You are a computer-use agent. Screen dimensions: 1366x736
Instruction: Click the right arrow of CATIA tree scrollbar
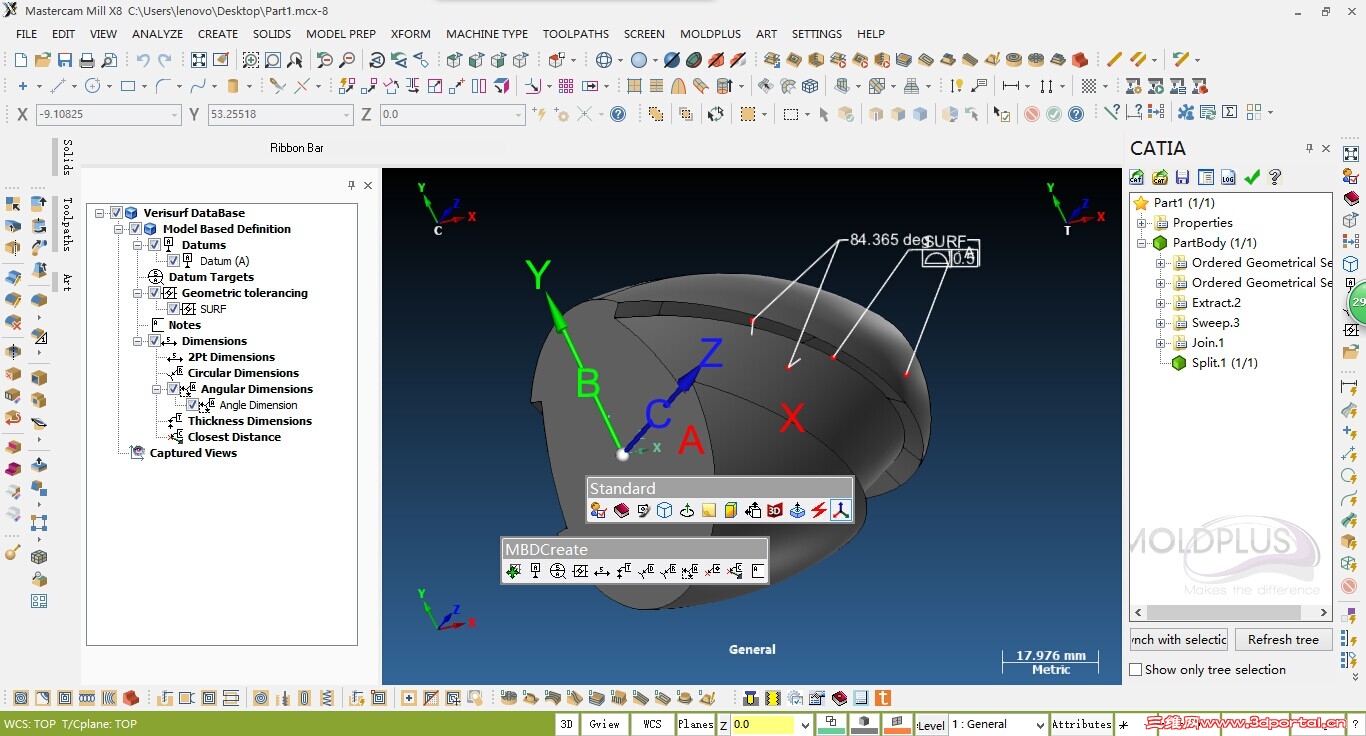(1323, 612)
